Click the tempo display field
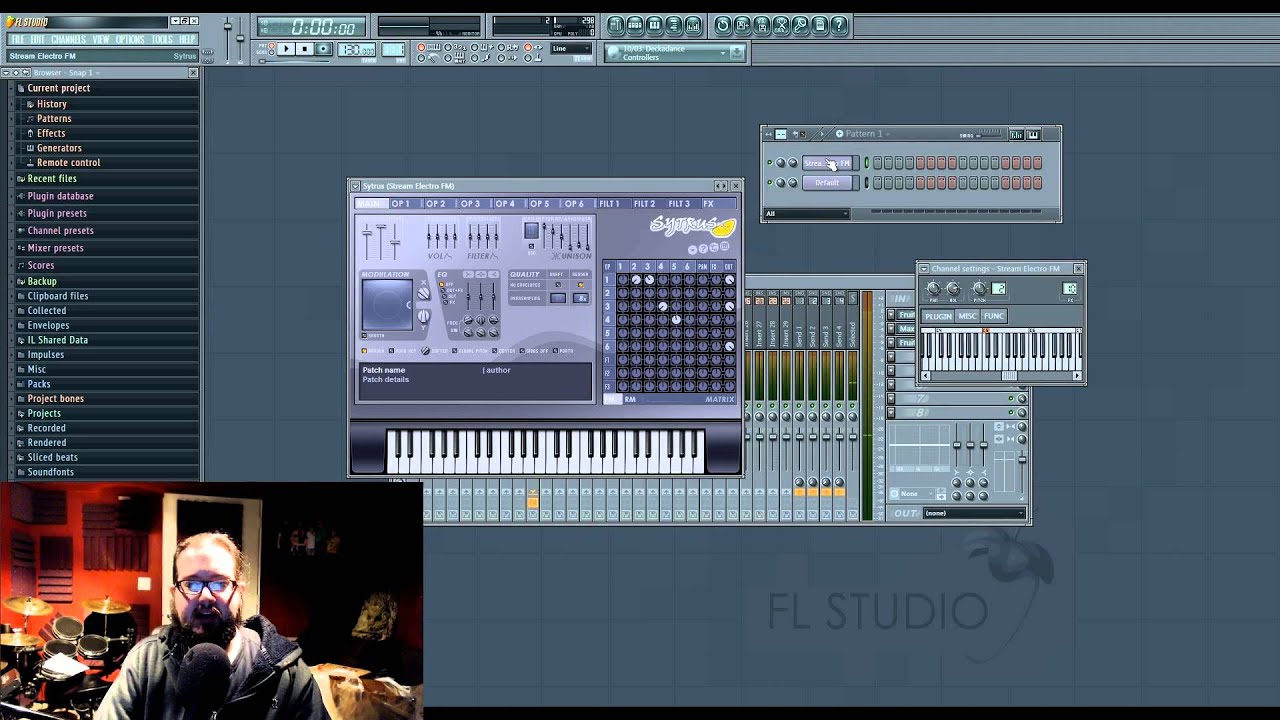Image resolution: width=1280 pixels, height=720 pixels. [x=357, y=50]
